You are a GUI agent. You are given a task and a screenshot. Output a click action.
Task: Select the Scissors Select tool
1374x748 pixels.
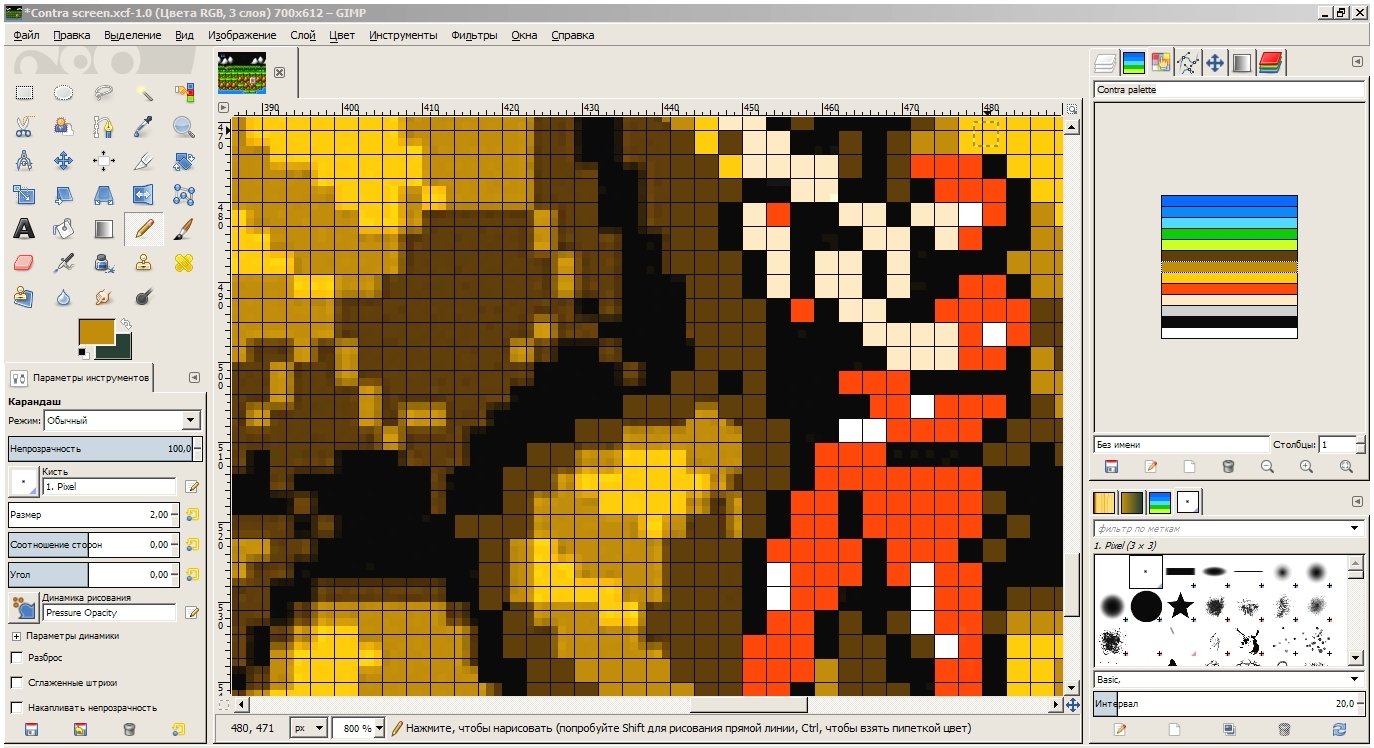[24, 127]
